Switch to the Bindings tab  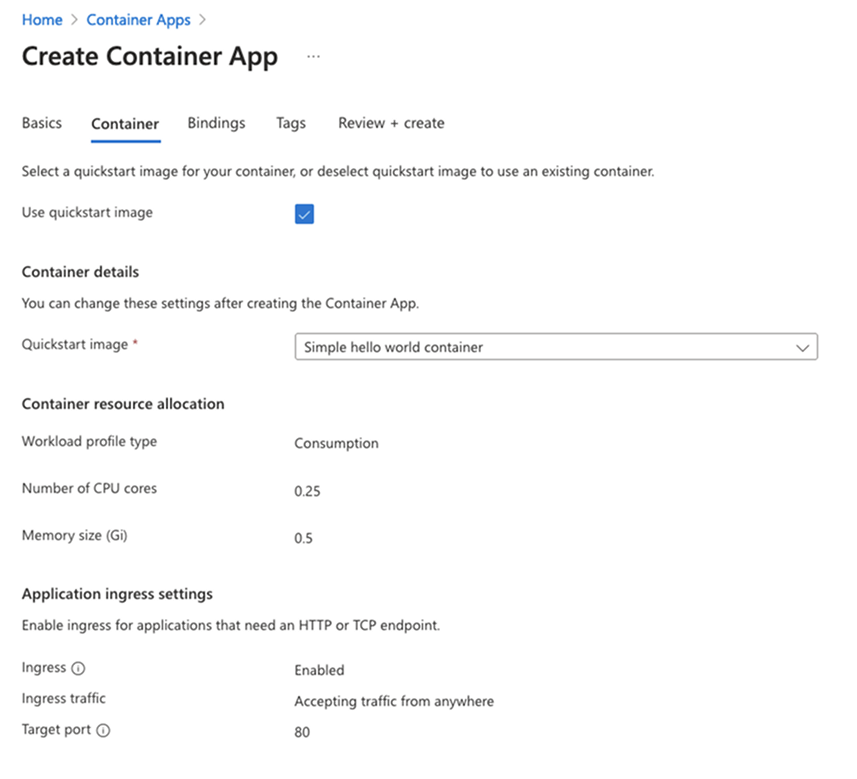click(x=215, y=123)
